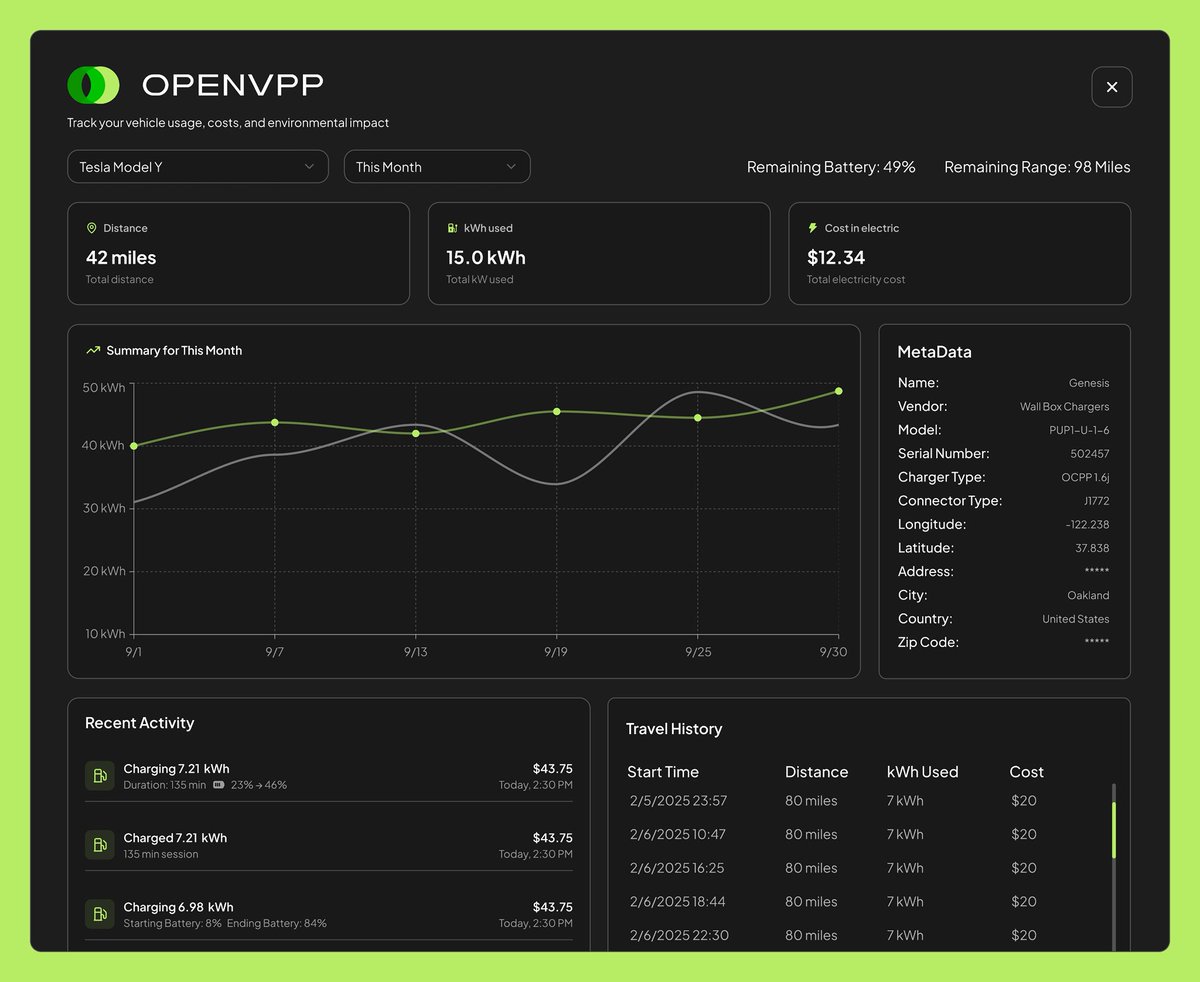Click the 15.0 kWh usage value
The height and width of the screenshot is (982, 1200).
[x=486, y=258]
